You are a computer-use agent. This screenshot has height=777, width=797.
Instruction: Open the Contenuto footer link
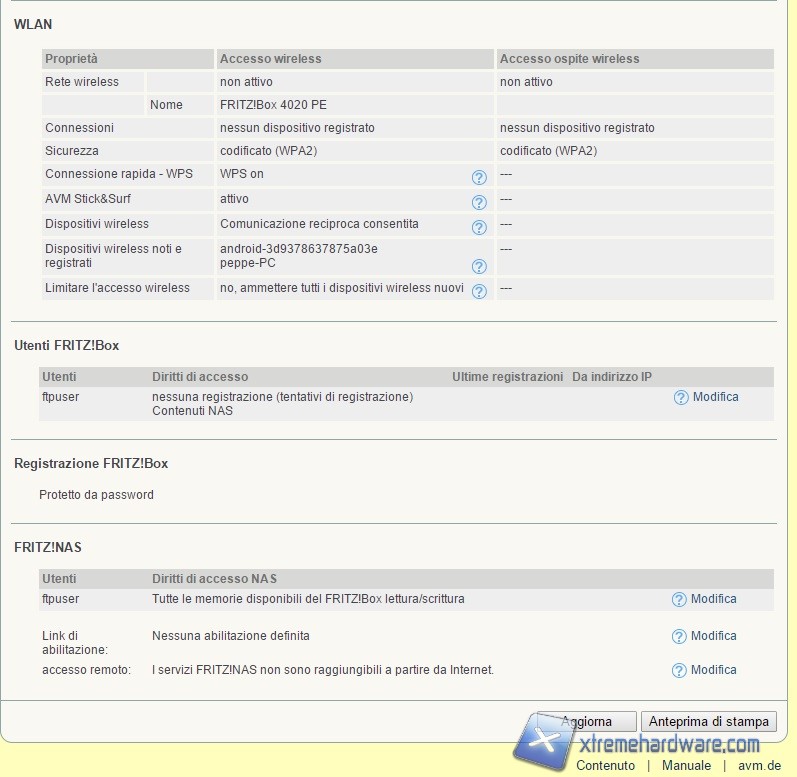tap(605, 765)
